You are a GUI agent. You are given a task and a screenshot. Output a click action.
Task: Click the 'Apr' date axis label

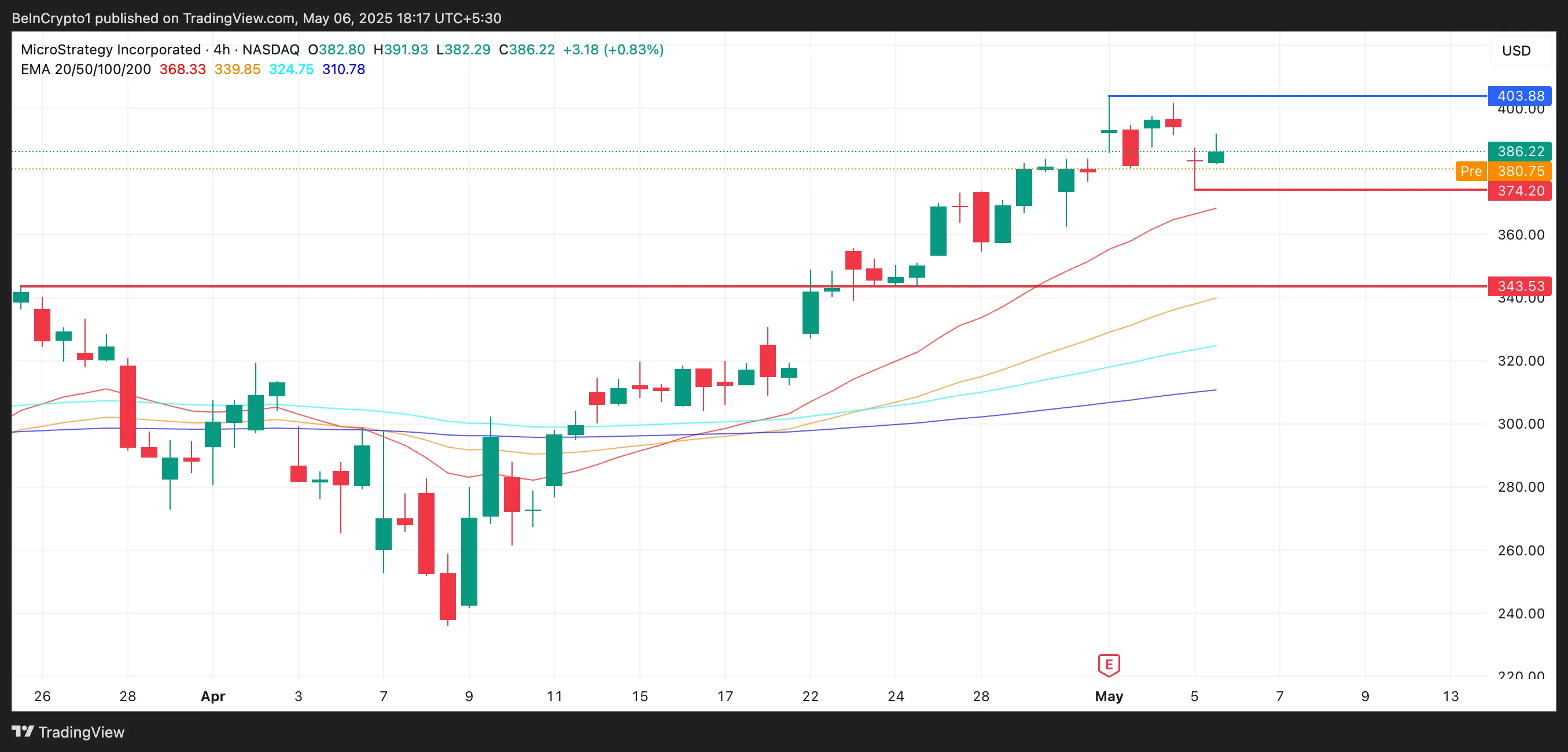point(213,696)
